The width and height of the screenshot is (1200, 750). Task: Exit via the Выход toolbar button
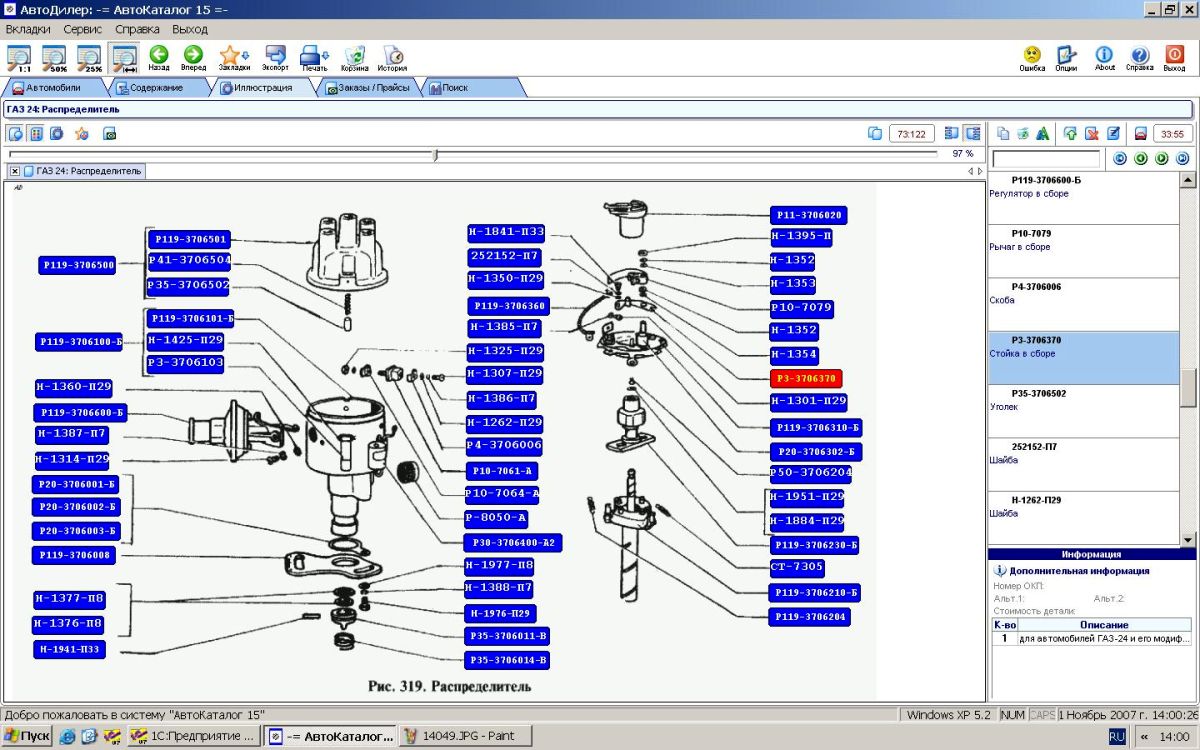(1174, 58)
